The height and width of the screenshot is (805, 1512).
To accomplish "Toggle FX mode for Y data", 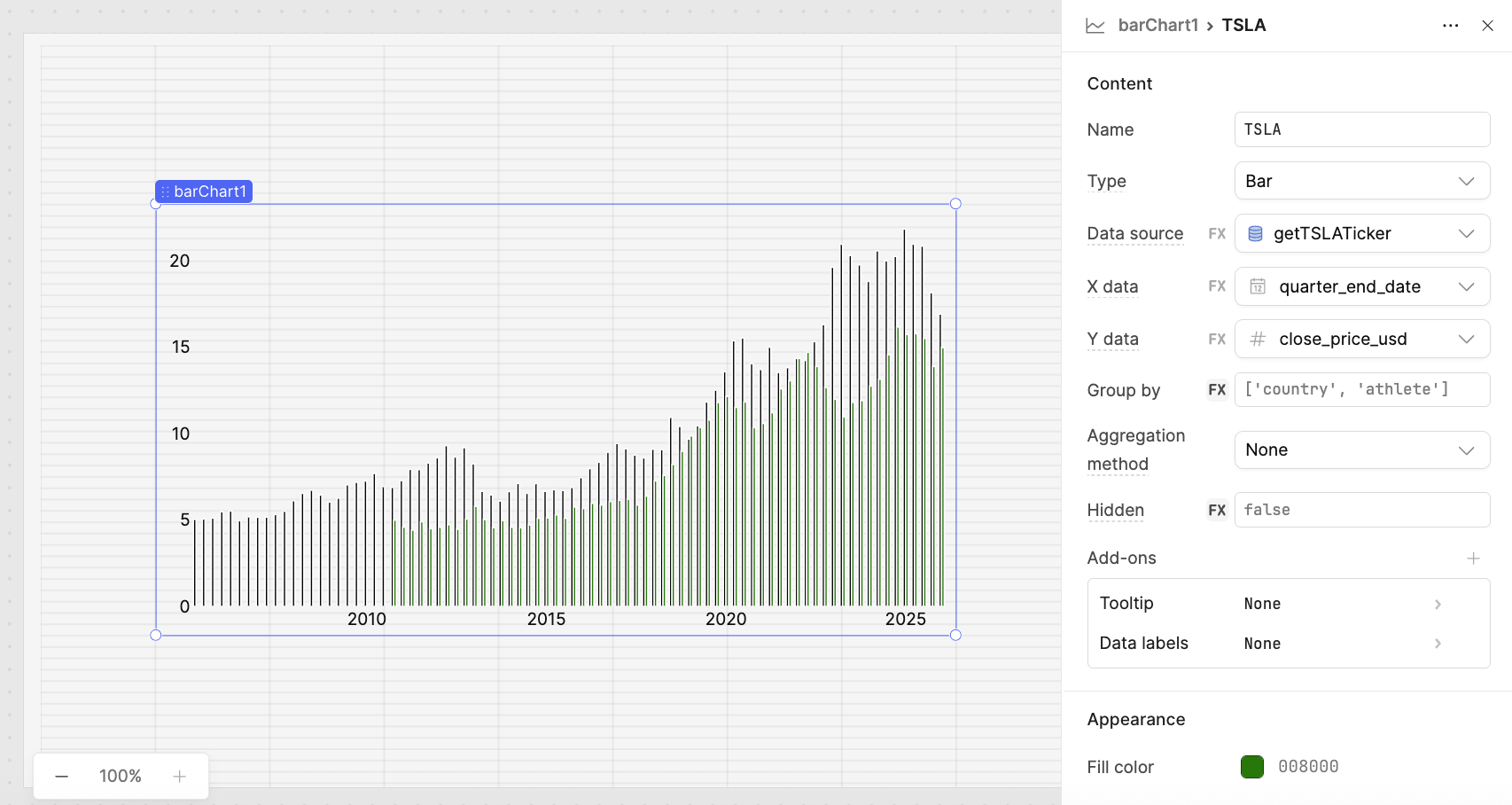I will (x=1217, y=339).
